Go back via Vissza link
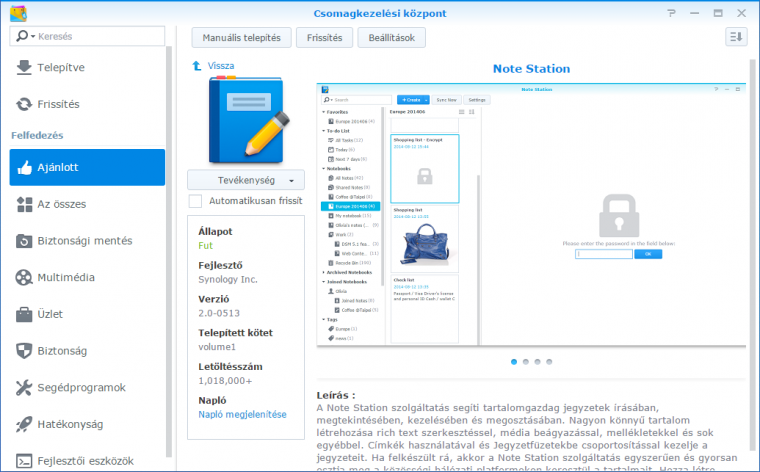 [x=221, y=66]
